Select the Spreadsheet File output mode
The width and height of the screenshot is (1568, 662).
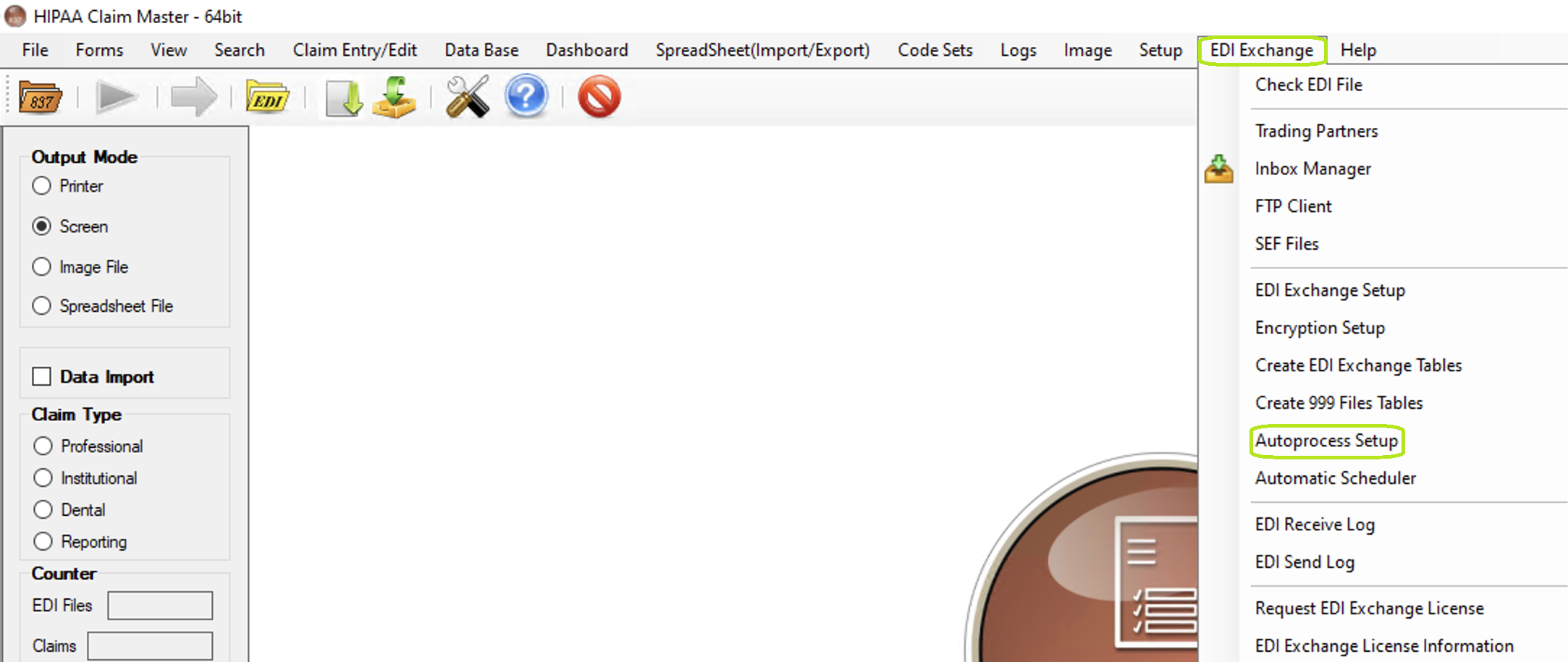[x=42, y=306]
